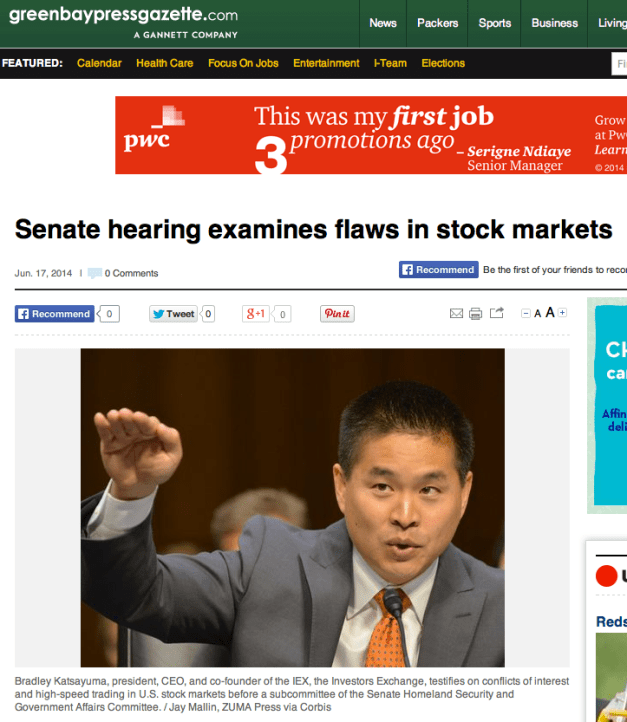Viewport: 627px width, 722px height.
Task: Open the Packers navigation tab
Action: (x=437, y=23)
